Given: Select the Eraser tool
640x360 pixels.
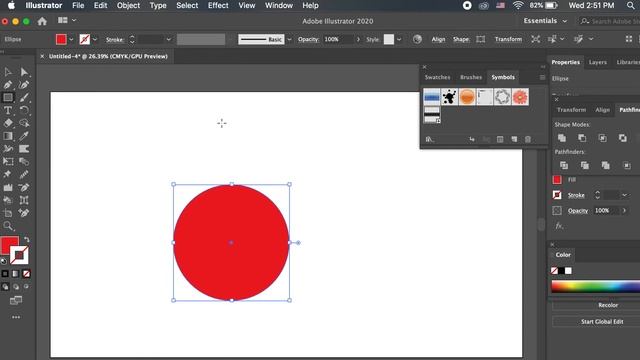Looking at the screenshot, I should (8, 123).
